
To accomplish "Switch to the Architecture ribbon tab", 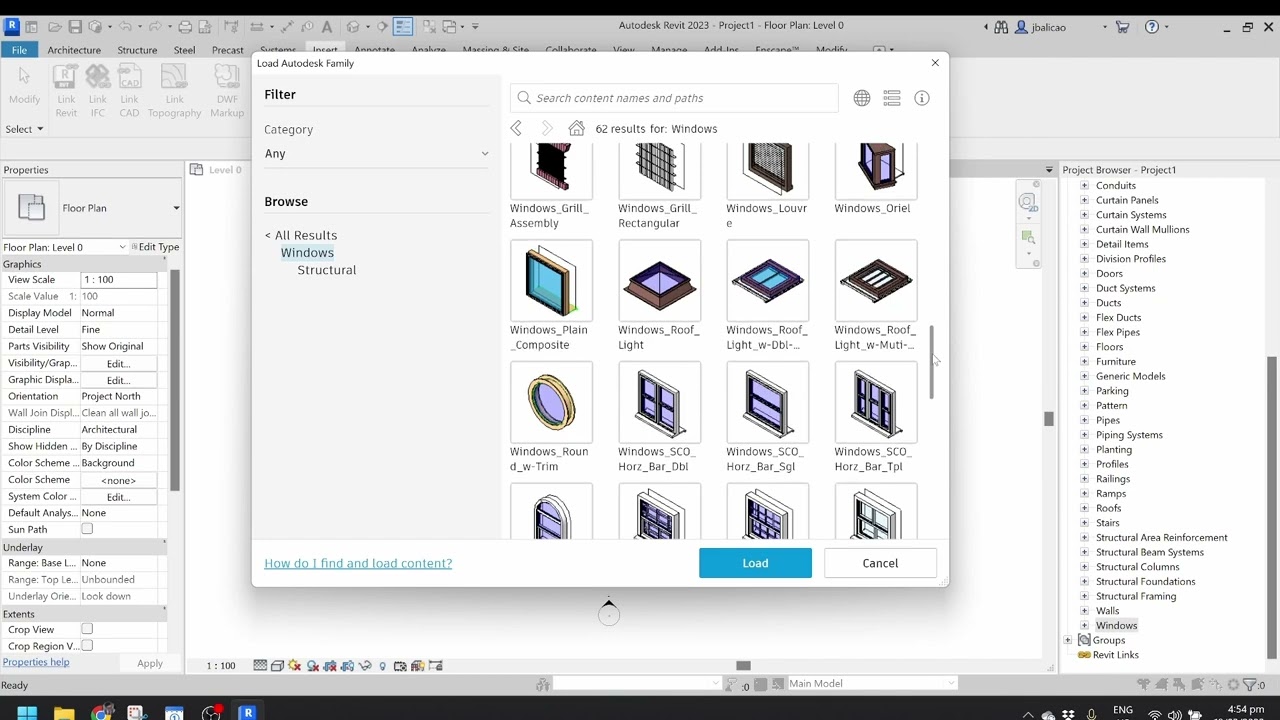I will click(x=74, y=50).
